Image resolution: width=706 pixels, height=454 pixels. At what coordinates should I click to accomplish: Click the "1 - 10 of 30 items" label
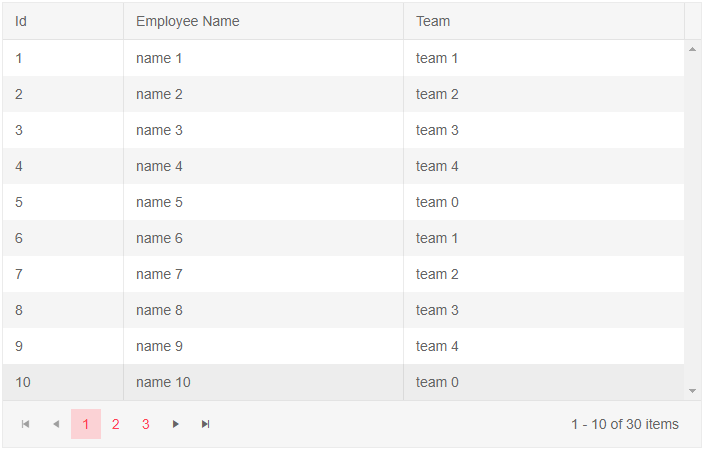tap(625, 424)
